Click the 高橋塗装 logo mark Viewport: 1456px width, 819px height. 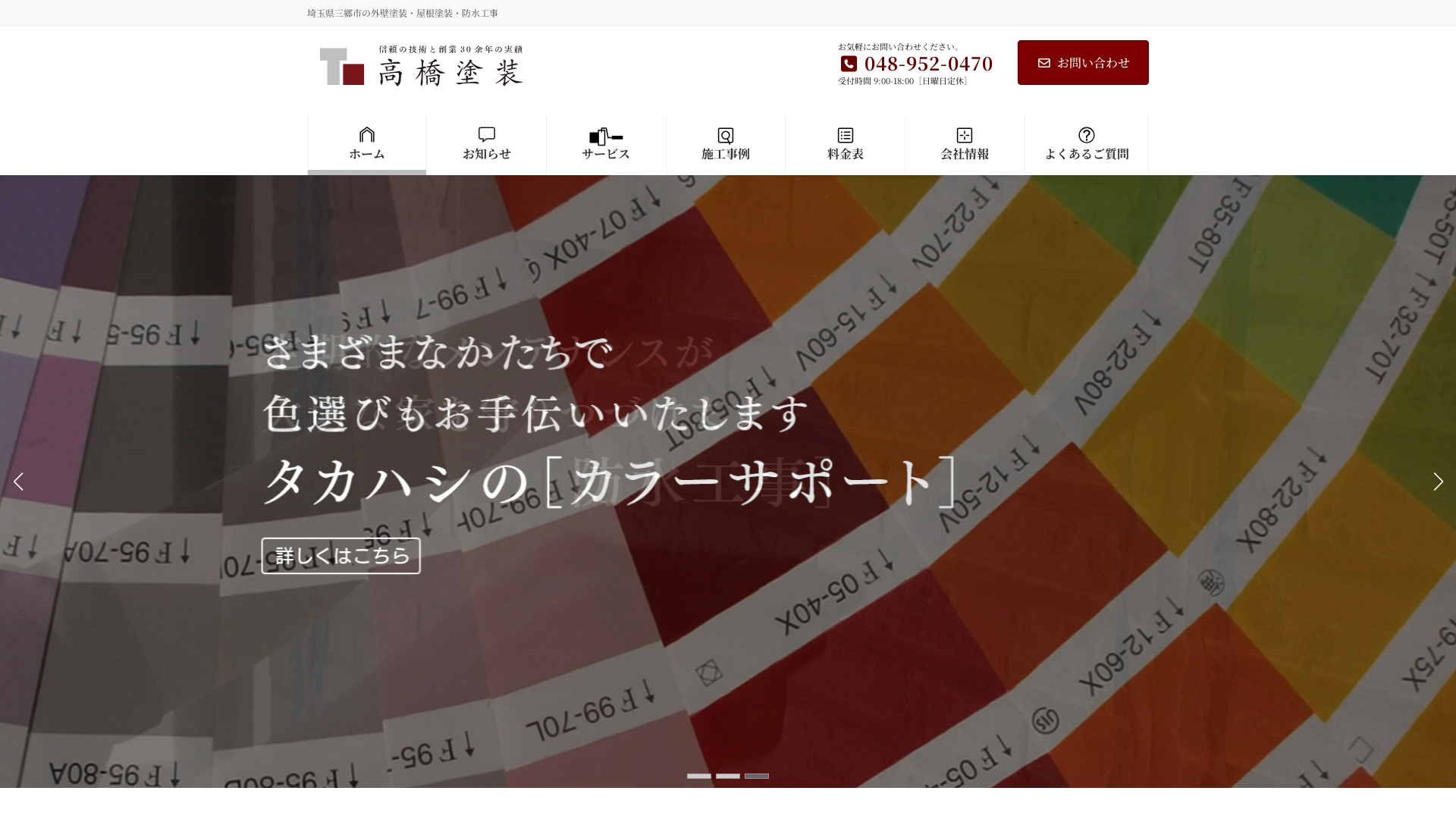342,67
